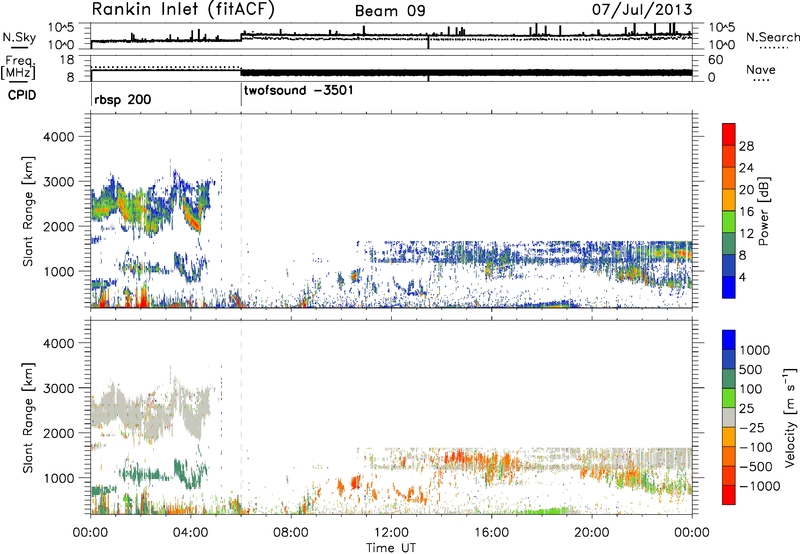Click the '12' value on Power colorbar
Image resolution: width=800 pixels, height=554 pixels.
coord(746,234)
